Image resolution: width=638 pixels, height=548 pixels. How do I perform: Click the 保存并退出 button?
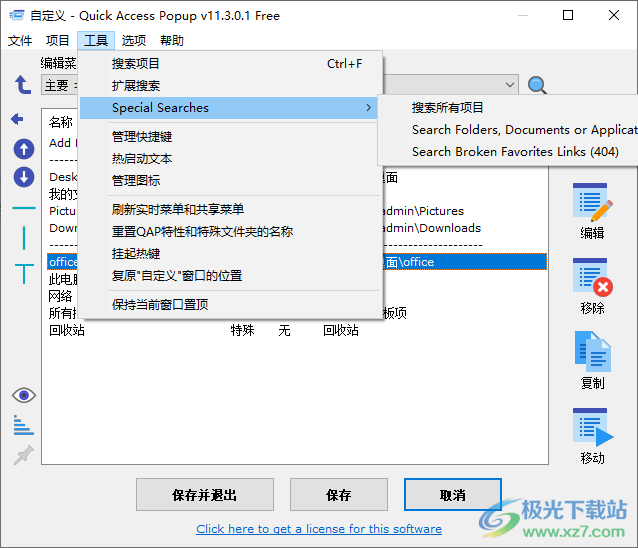pos(205,495)
